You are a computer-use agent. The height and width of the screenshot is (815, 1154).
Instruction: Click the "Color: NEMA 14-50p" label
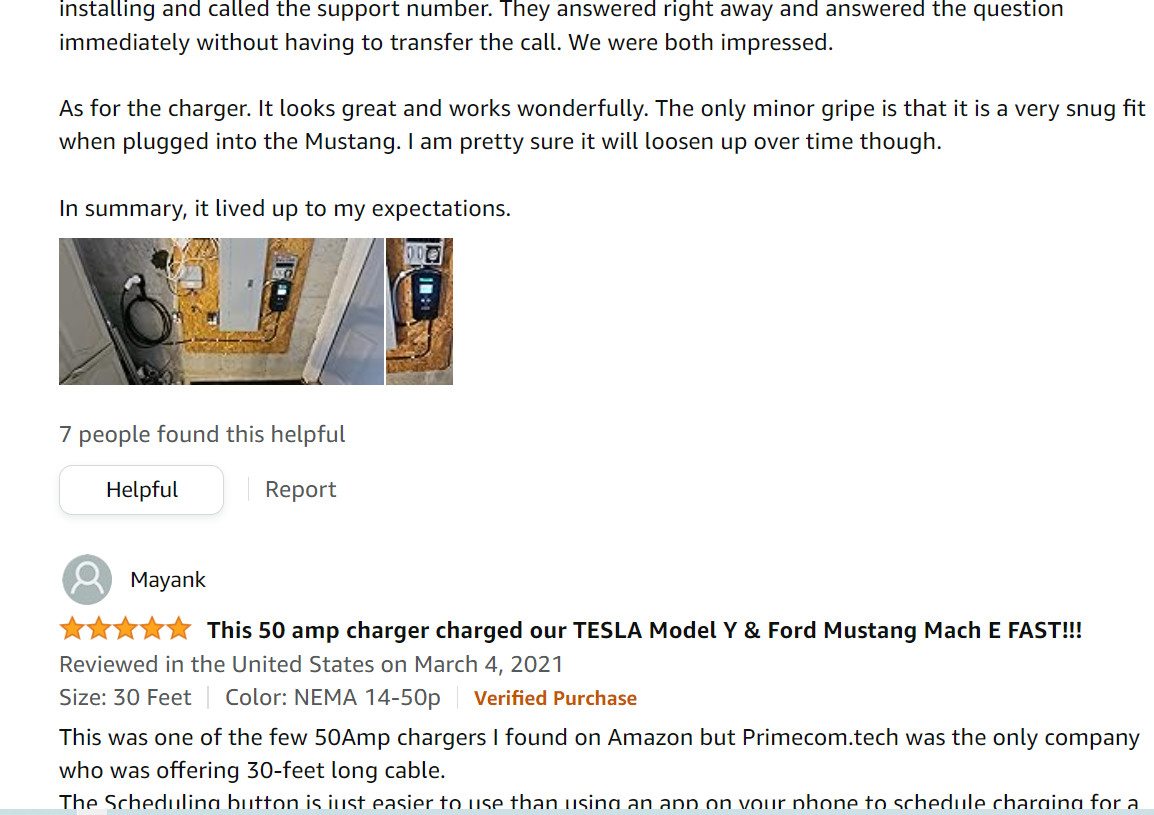tap(333, 698)
